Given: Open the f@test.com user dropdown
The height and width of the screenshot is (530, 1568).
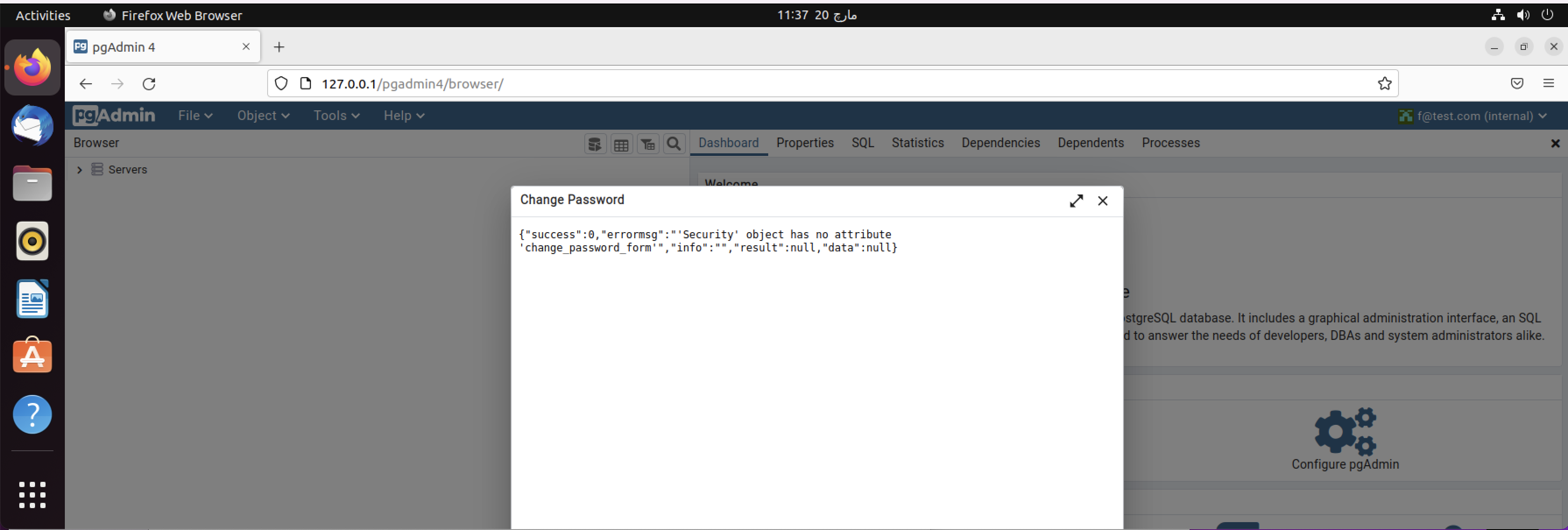Looking at the screenshot, I should click(1474, 116).
